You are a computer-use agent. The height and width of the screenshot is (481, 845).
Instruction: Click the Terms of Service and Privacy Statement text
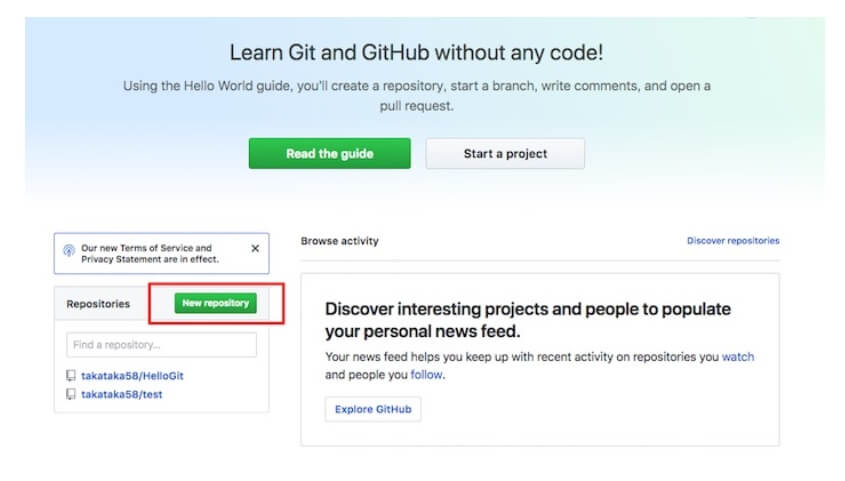coord(150,254)
